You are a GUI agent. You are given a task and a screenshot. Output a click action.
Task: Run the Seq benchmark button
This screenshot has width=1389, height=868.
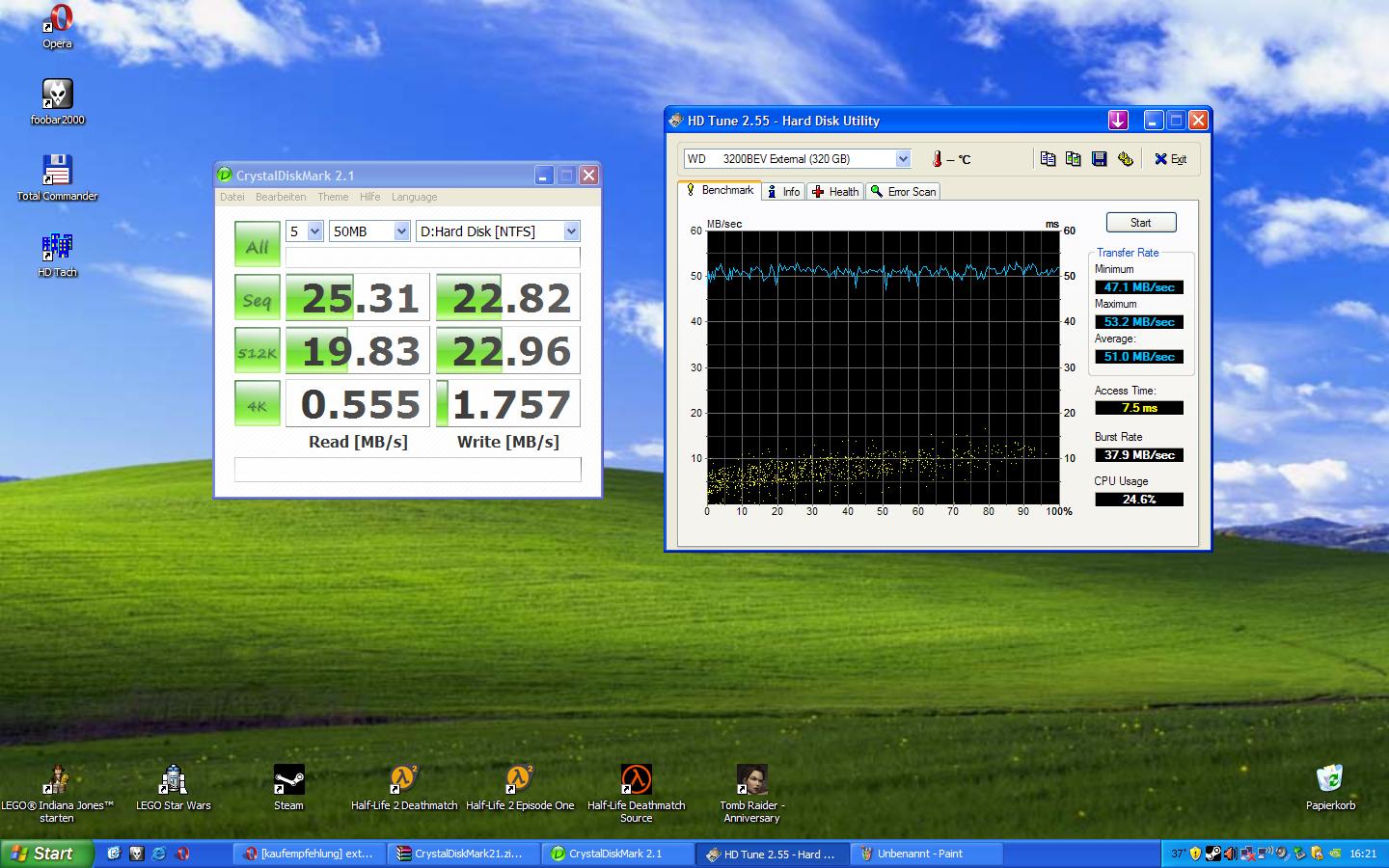click(x=257, y=298)
